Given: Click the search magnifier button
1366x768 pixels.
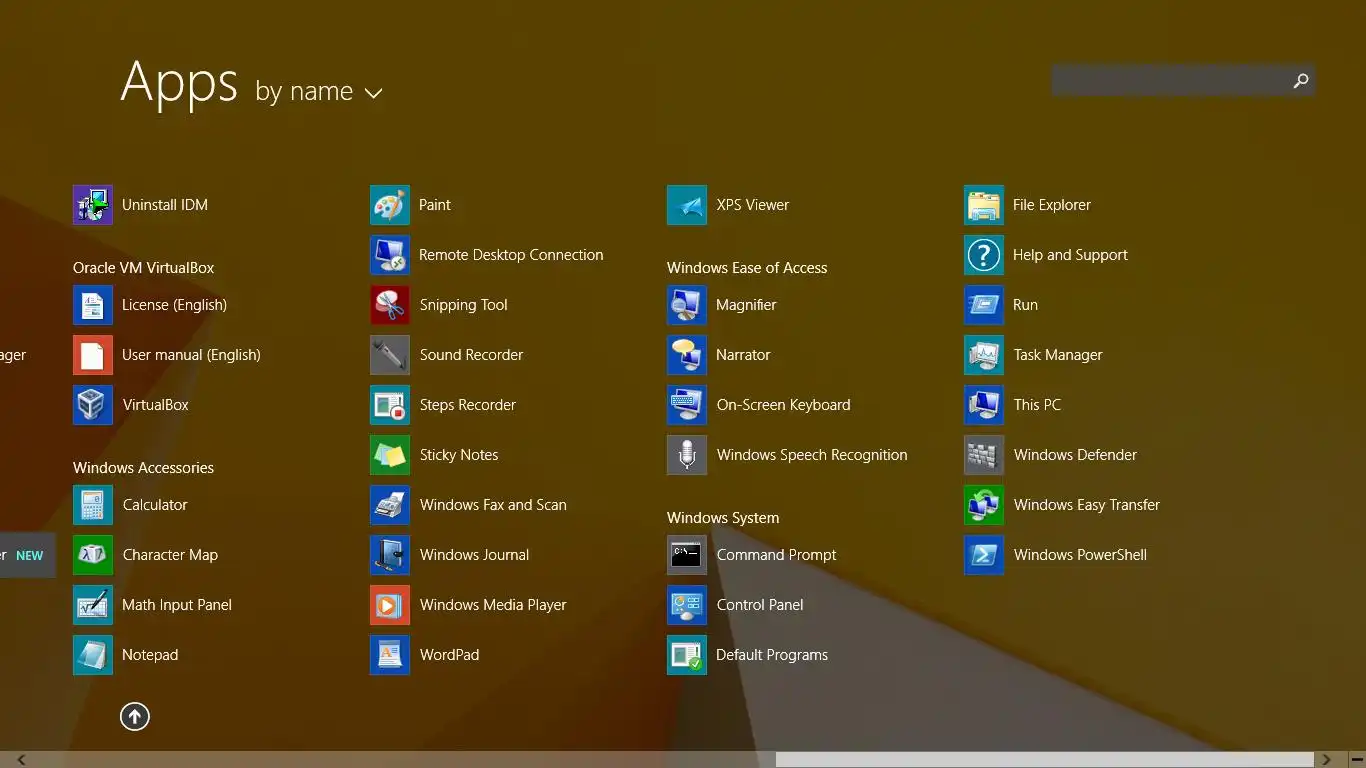Looking at the screenshot, I should point(1300,81).
